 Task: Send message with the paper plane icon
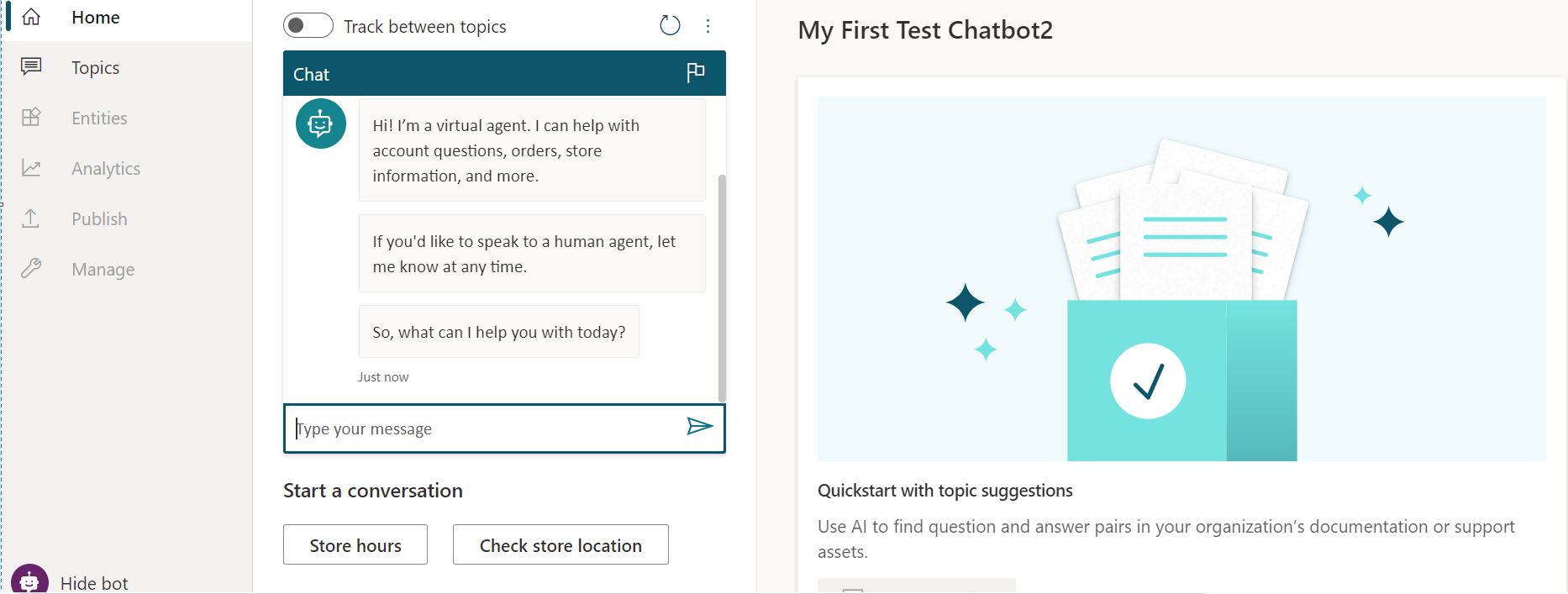[x=700, y=427]
